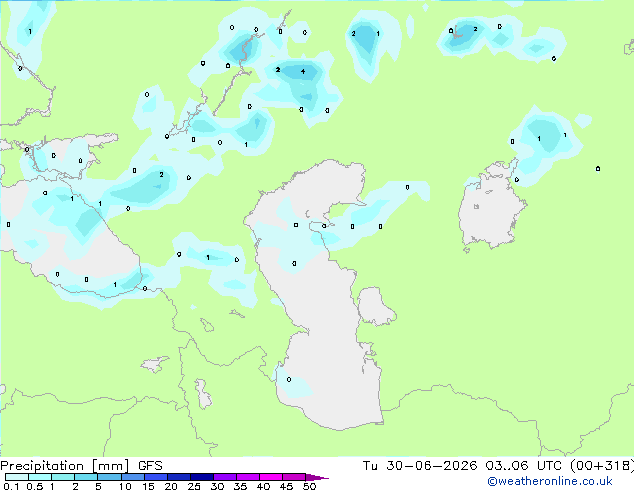Image resolution: width=634 pixels, height=490 pixels.
Task: Click the 30–35 mm legend color swatch
Action: tap(225, 477)
